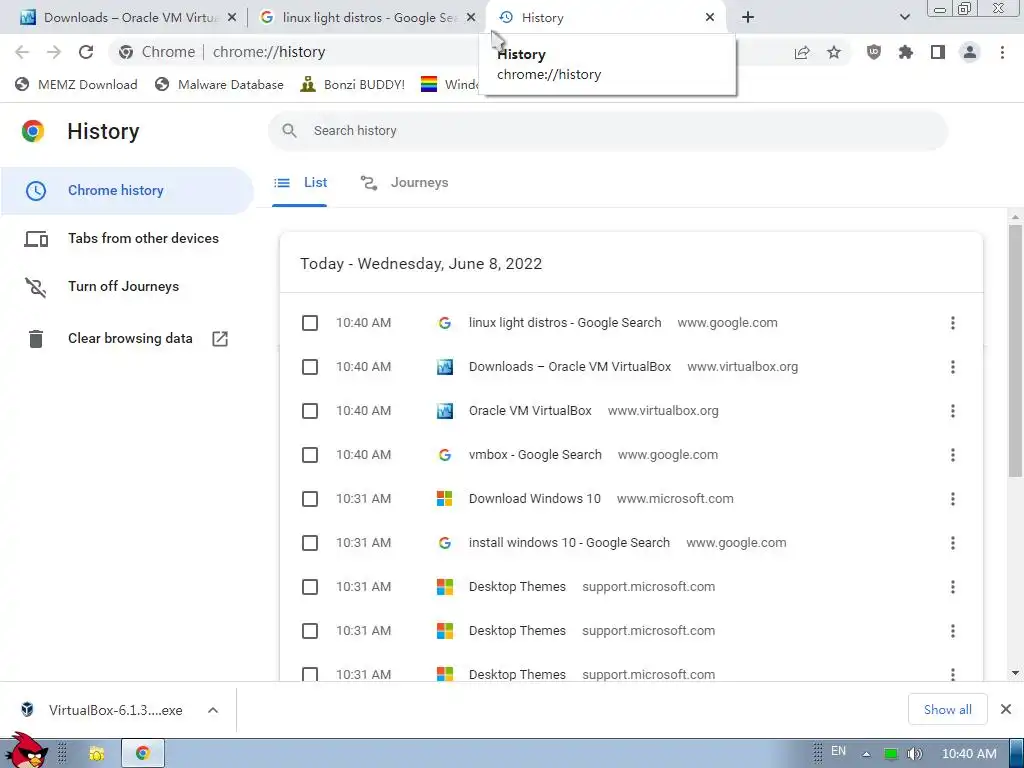1024x768 pixels.
Task: Click the Angry Birds start button
Action: pyautogui.click(x=25, y=750)
